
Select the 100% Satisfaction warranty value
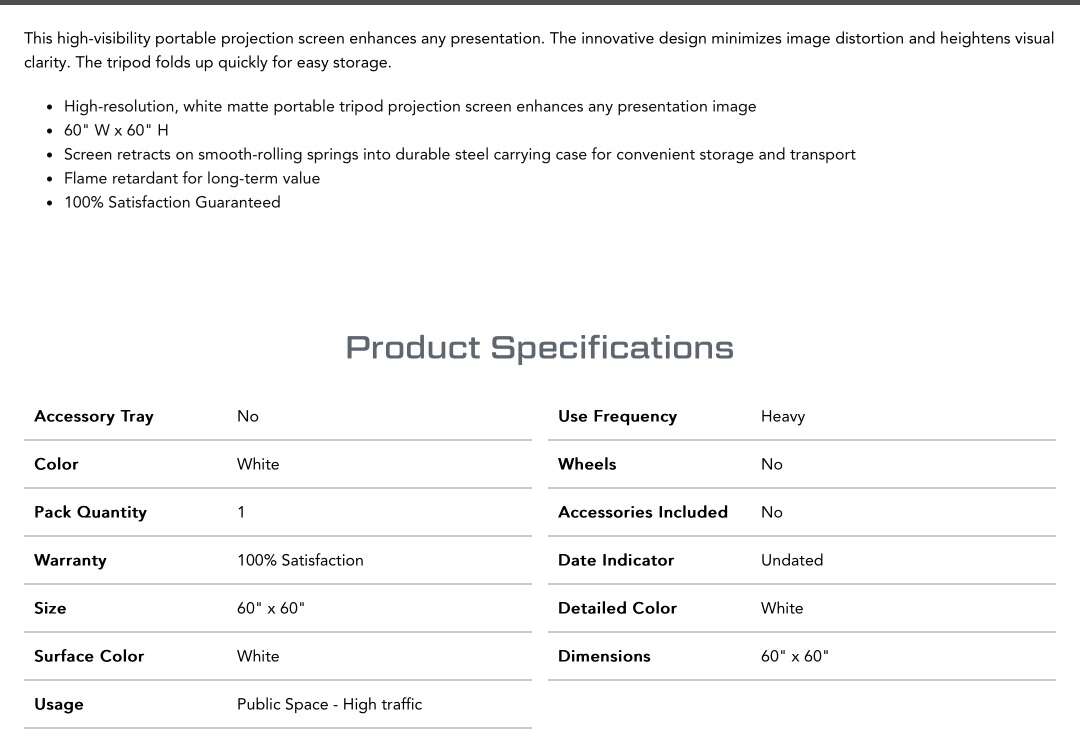coord(300,560)
